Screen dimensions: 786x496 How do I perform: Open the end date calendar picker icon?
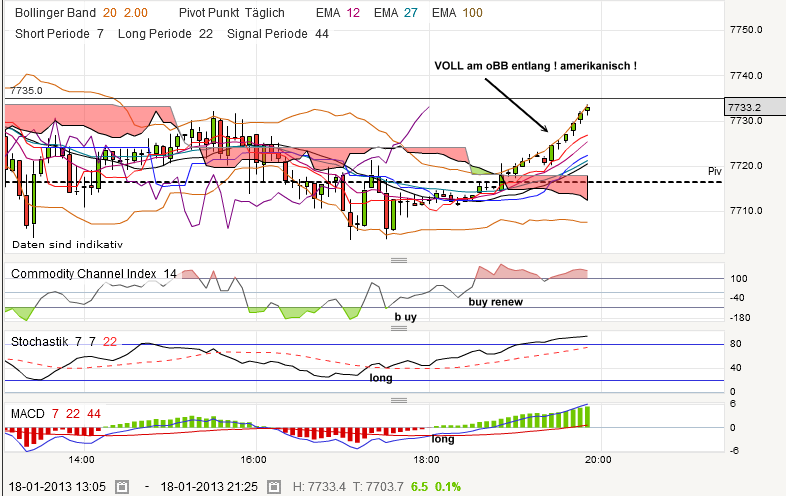274,486
